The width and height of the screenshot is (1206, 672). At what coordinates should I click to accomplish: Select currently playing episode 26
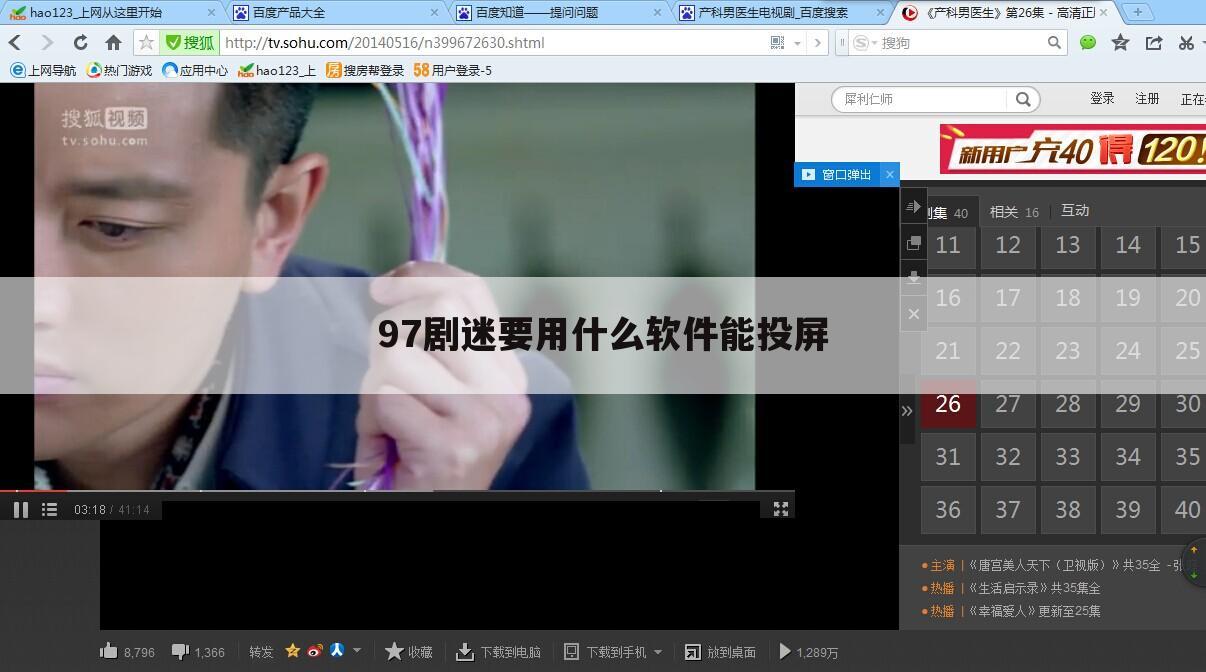[948, 404]
